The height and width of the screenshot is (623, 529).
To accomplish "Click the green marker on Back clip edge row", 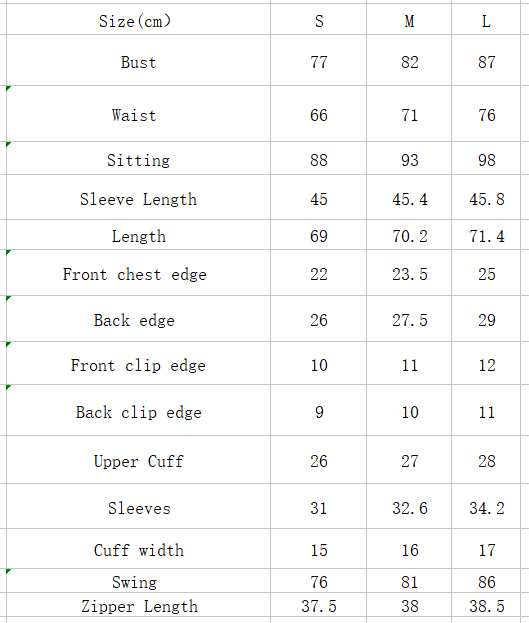I will tap(9, 387).
